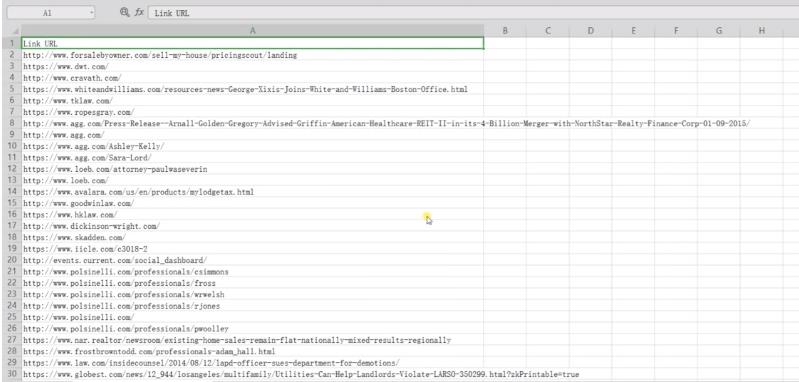The image size is (799, 382).
Task: Select the skadden.com URL cell
Action: [252, 237]
